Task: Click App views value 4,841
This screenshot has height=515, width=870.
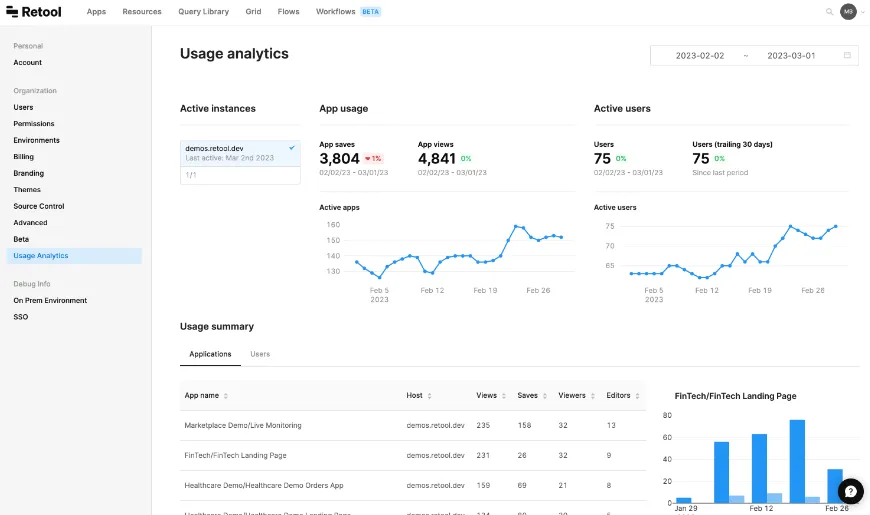Action: pos(437,159)
